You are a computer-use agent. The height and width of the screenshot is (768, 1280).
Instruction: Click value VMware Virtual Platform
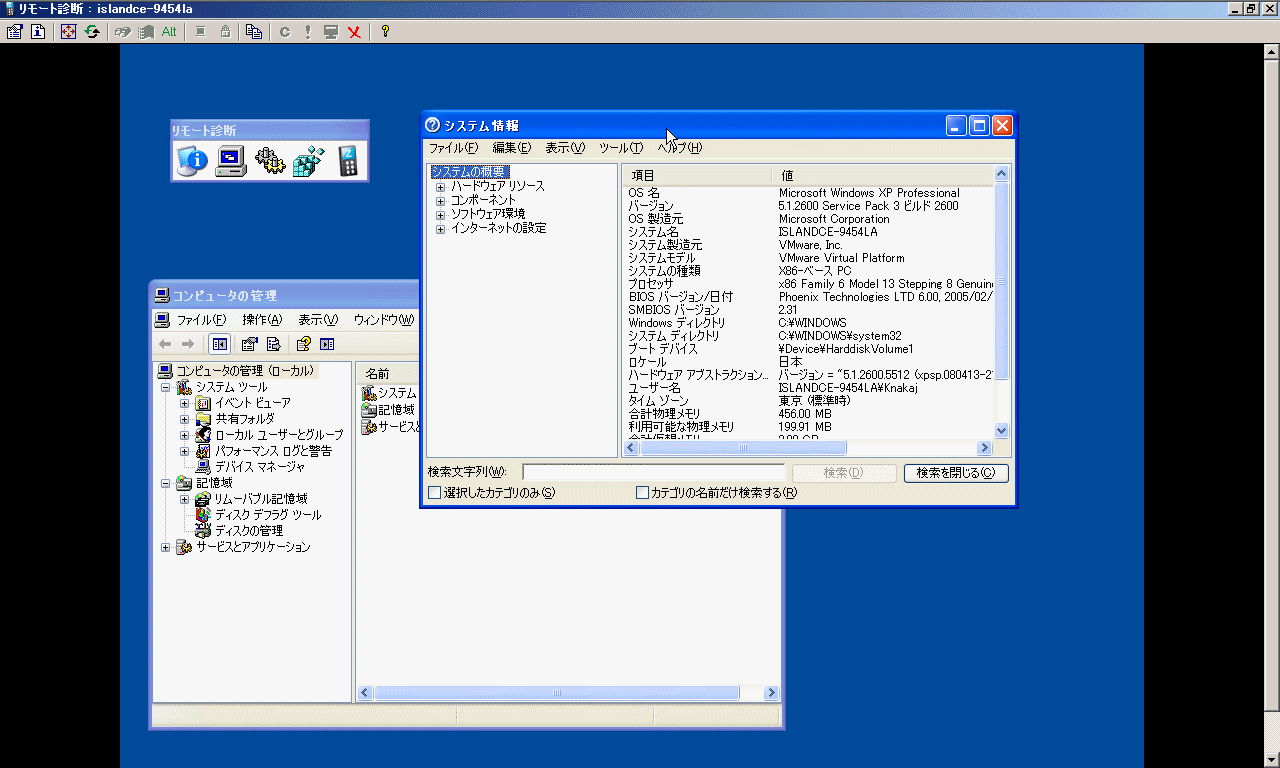click(x=841, y=258)
